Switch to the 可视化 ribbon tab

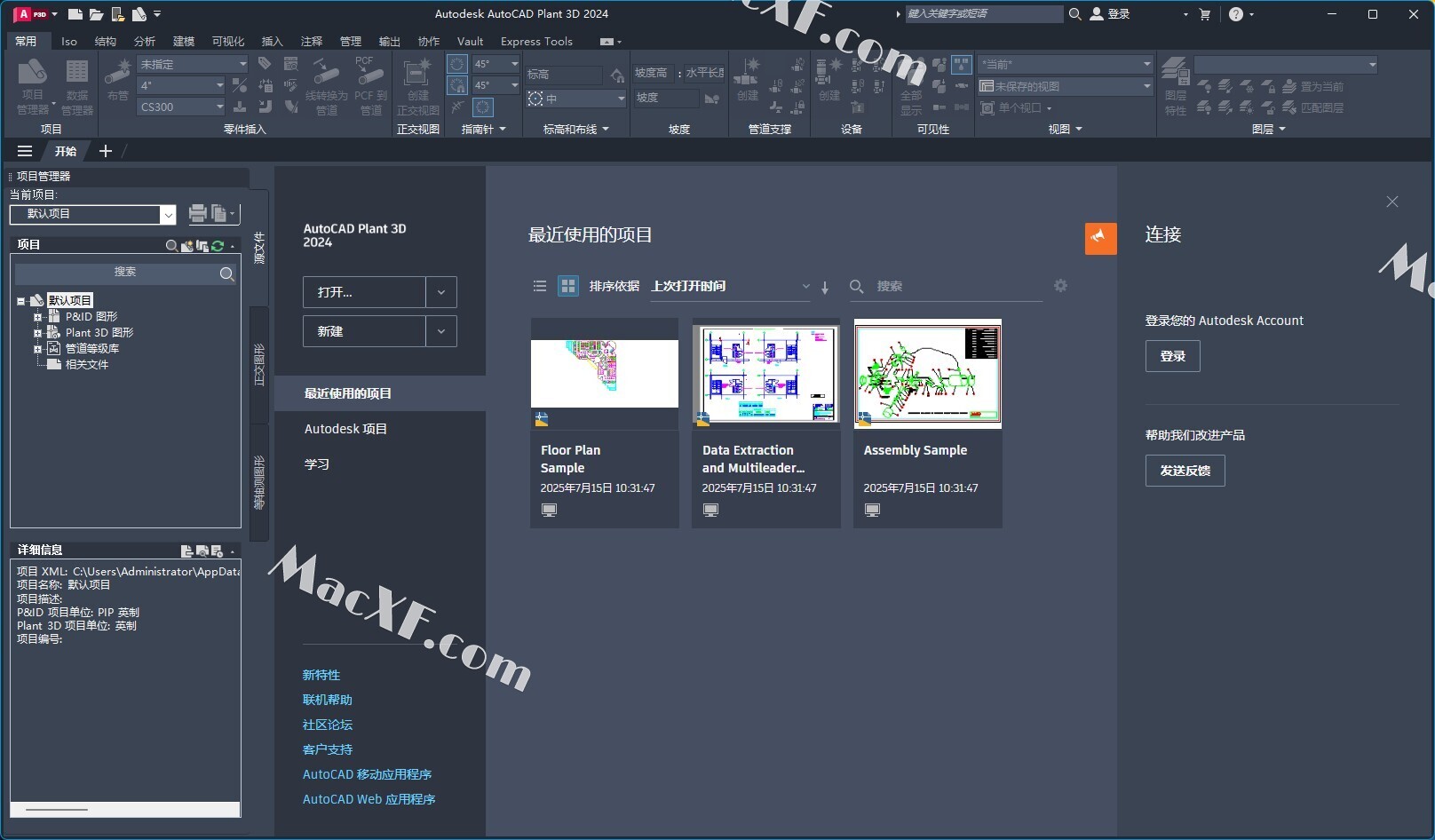click(x=228, y=42)
